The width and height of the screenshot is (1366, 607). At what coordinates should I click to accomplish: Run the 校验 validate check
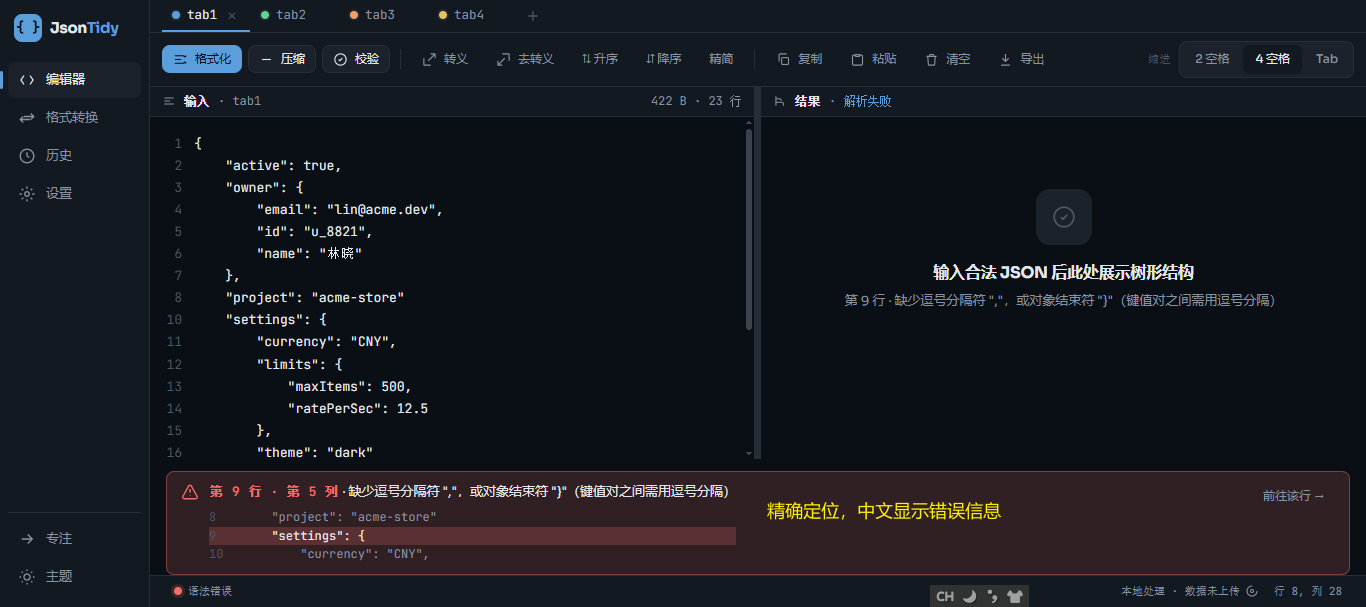coord(356,59)
